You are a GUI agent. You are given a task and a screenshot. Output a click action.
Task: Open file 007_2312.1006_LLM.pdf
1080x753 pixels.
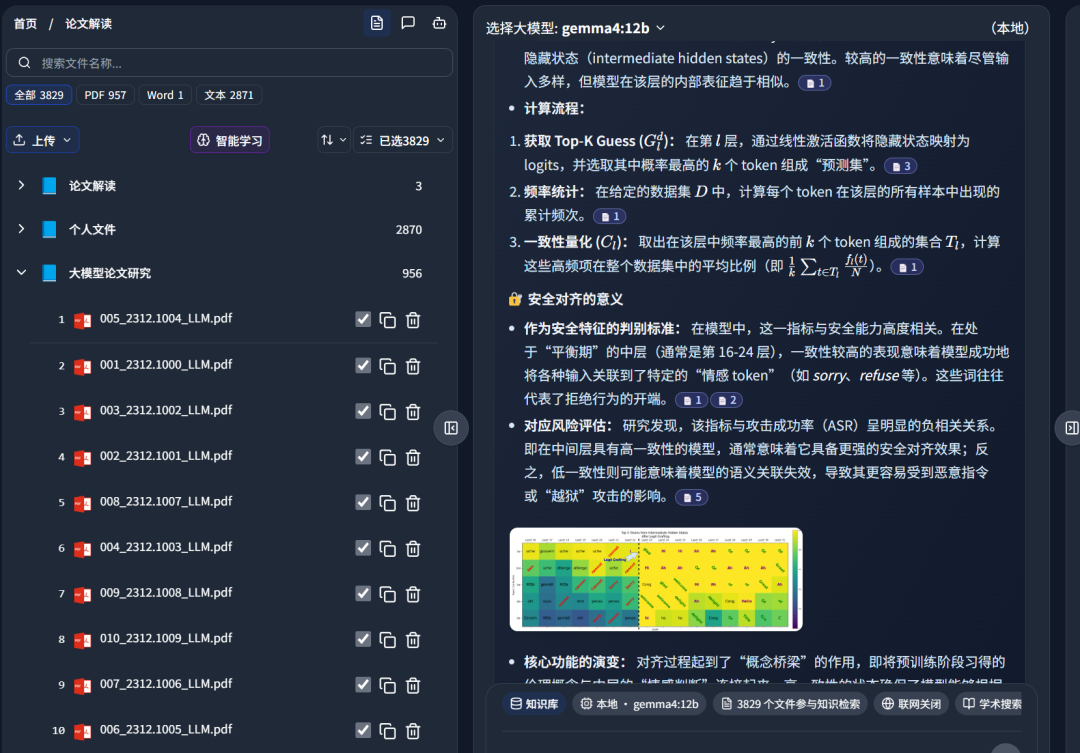pos(166,683)
